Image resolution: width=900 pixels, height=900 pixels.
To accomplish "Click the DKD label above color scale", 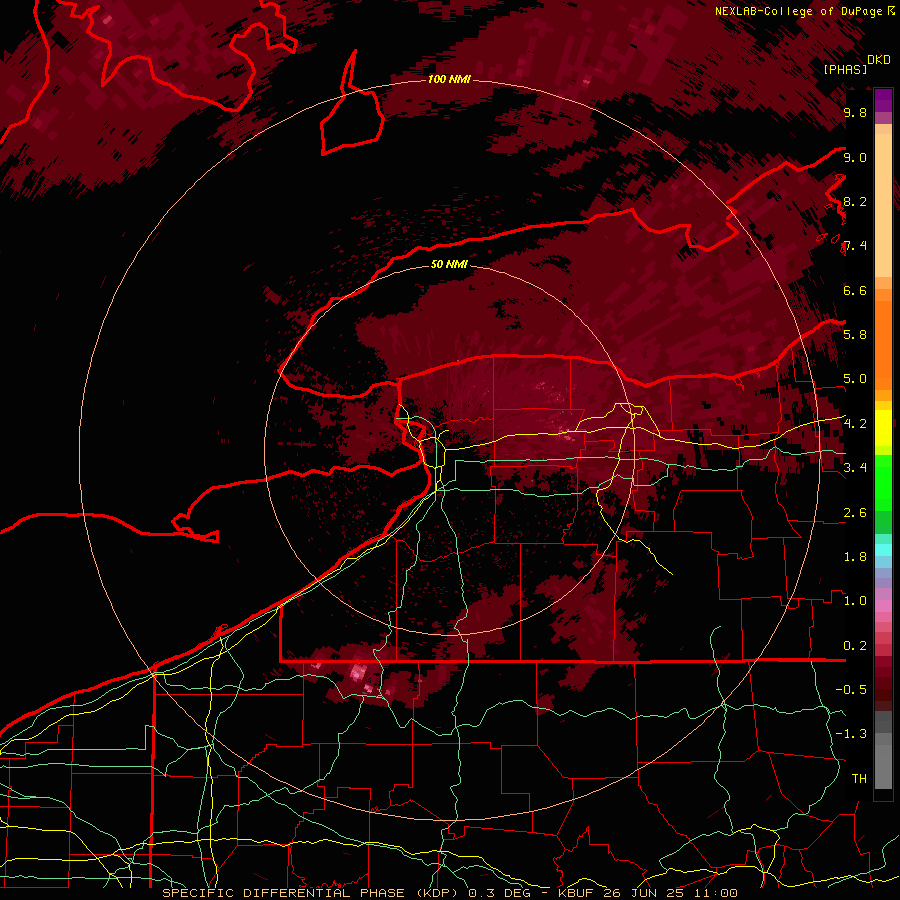I will pos(878,60).
